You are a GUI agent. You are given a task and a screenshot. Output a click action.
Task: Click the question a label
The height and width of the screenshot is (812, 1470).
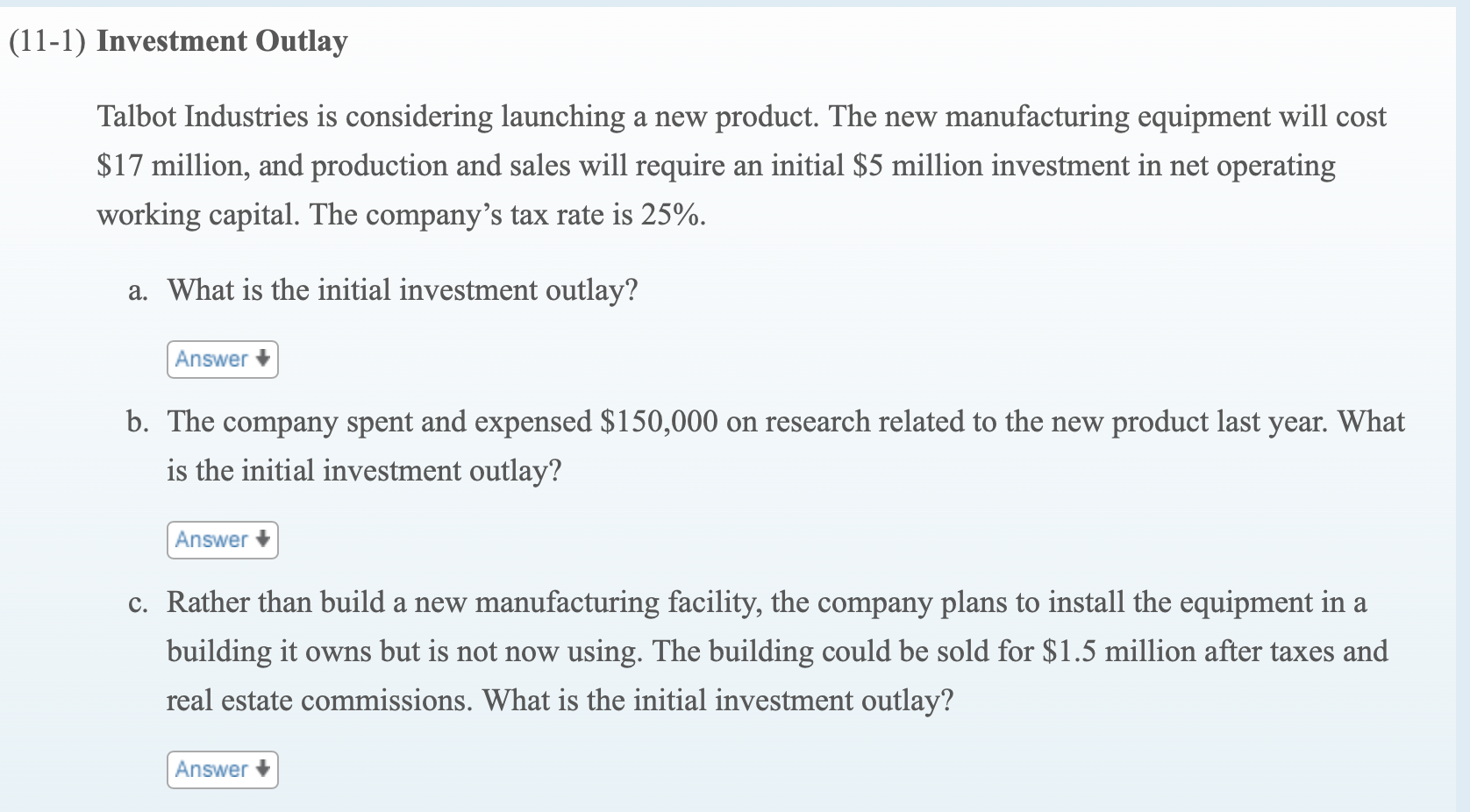coord(137,290)
